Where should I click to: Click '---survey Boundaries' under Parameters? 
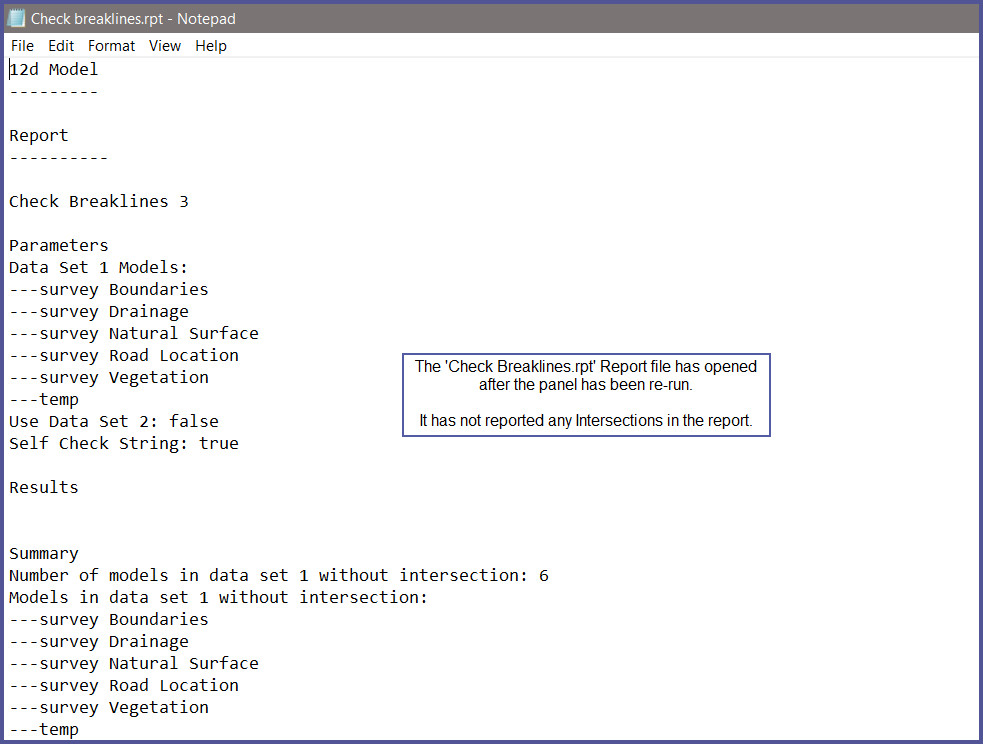108,290
